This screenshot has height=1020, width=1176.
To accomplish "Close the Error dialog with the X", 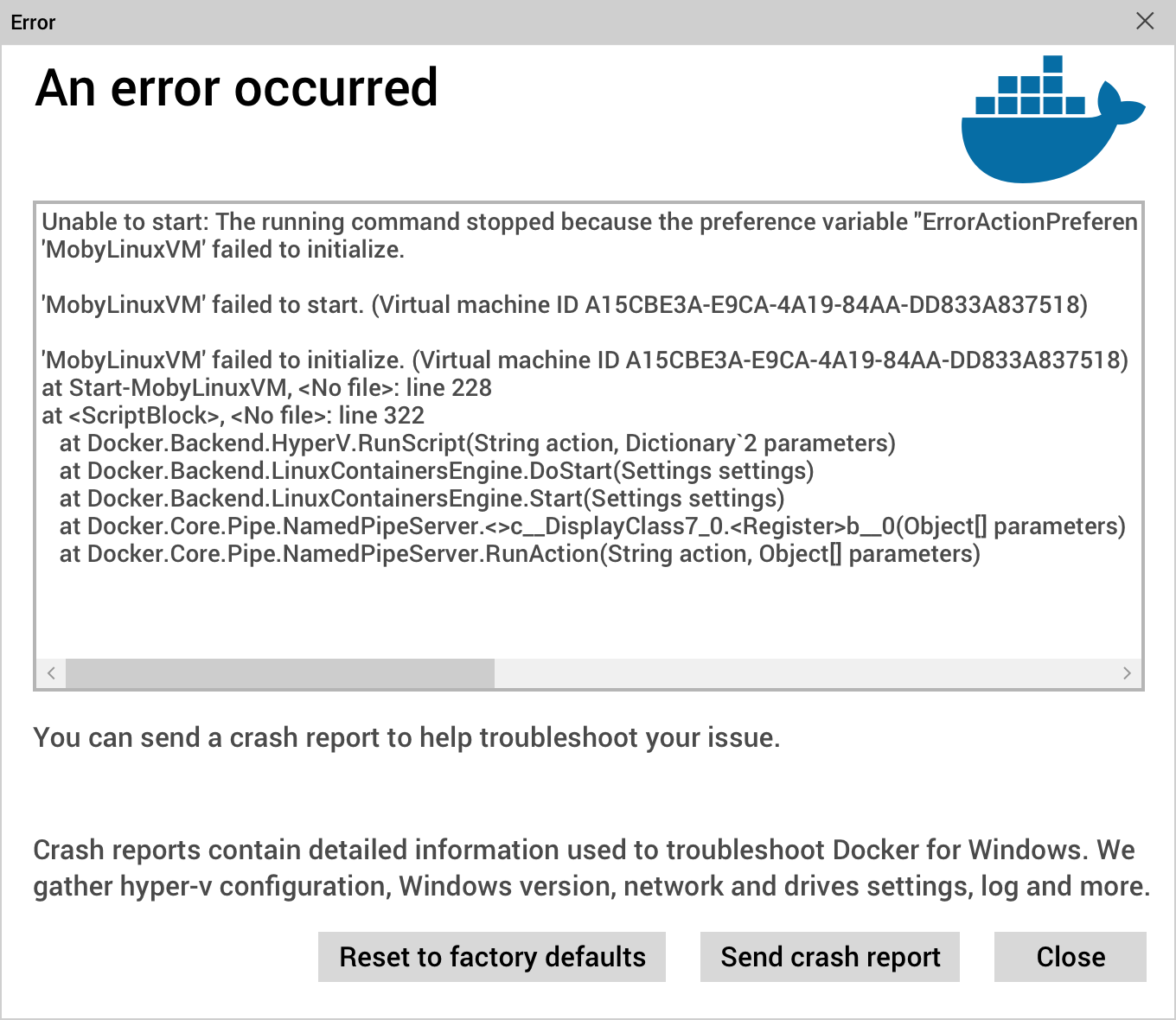I will click(1145, 22).
